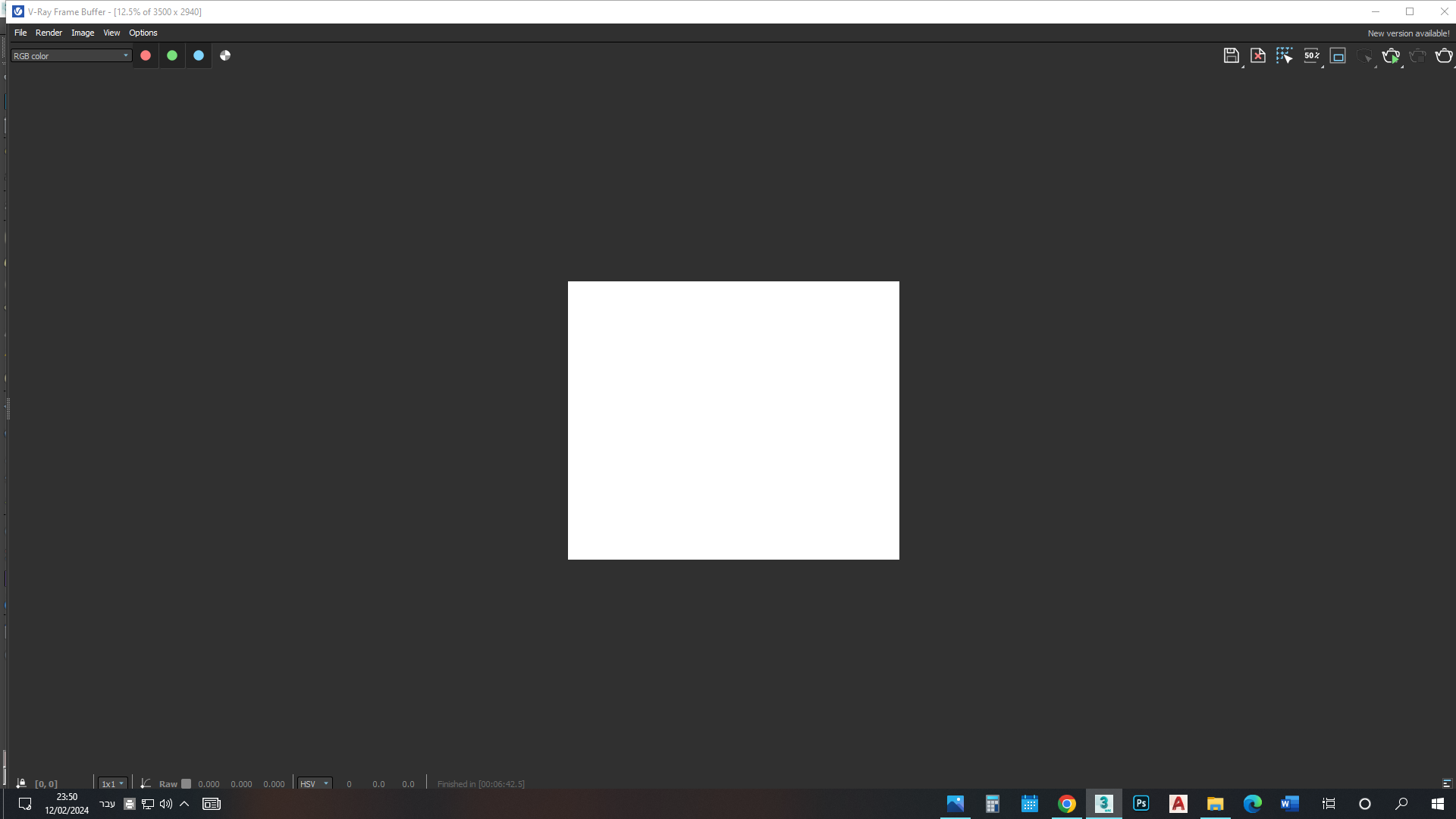Click the duplicate to host frame buffer icon
The height and width of the screenshot is (819, 1456).
(x=1338, y=55)
